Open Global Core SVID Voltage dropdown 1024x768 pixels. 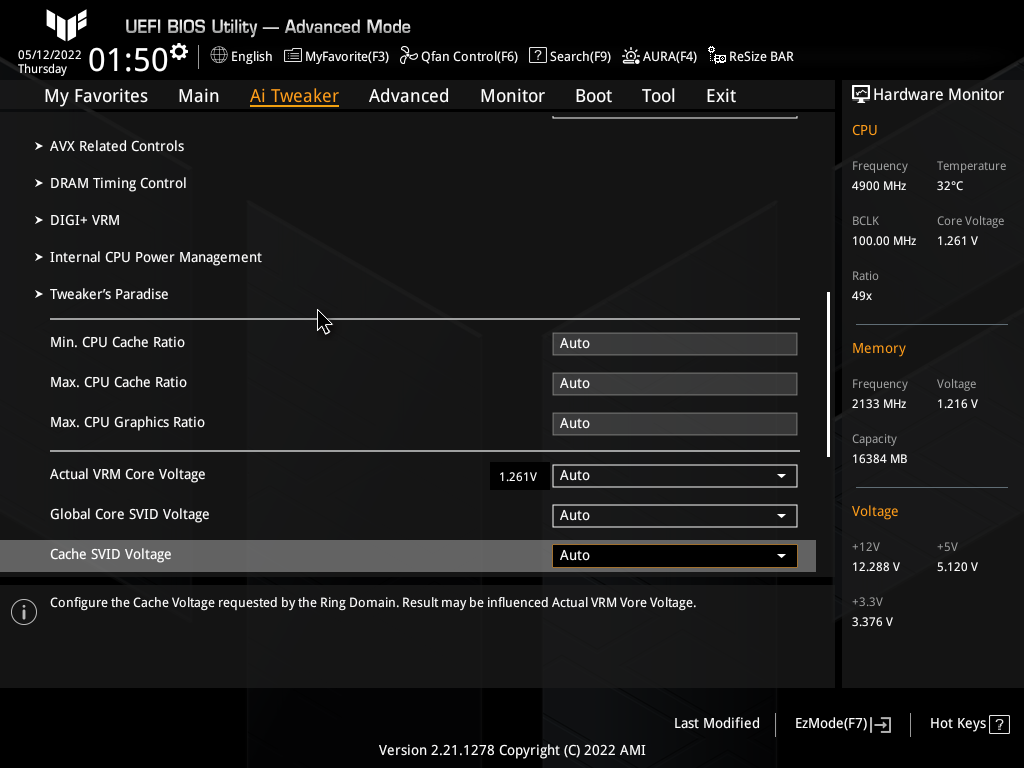675,516
